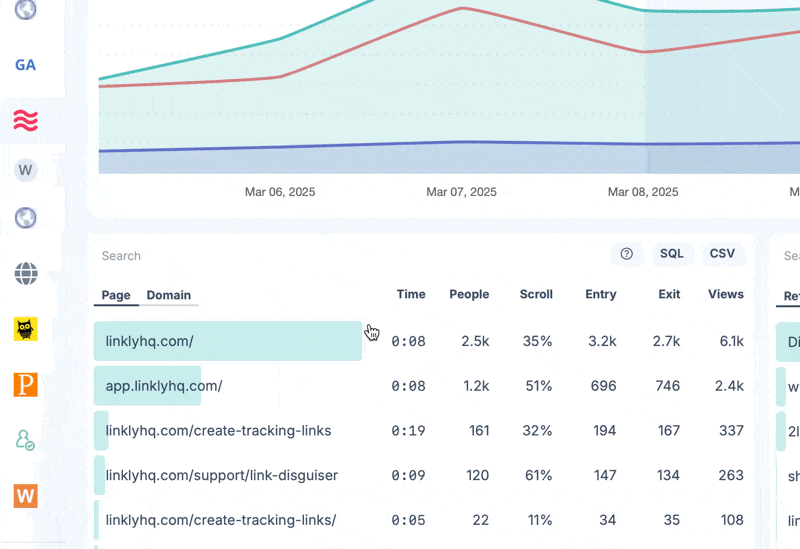Filter by linklyhq.com/ page row

150,341
